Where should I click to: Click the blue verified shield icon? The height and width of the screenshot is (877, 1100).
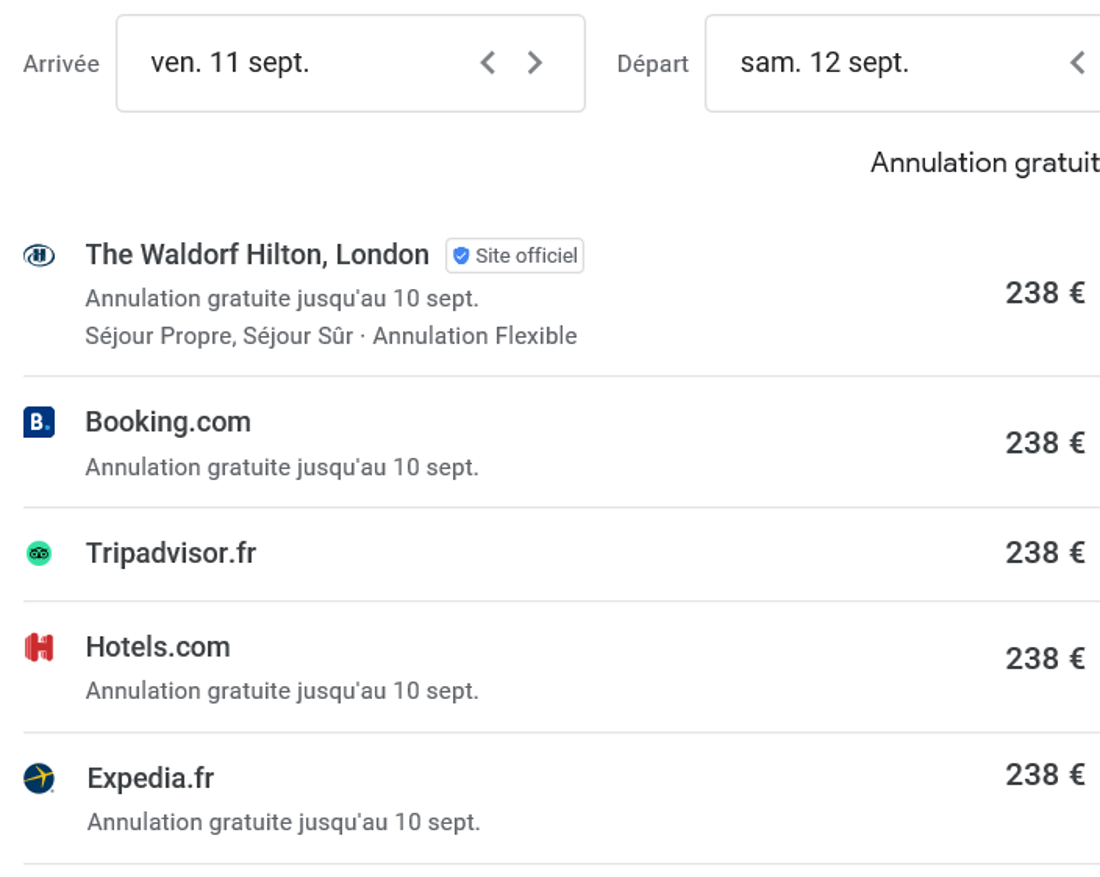pos(461,256)
